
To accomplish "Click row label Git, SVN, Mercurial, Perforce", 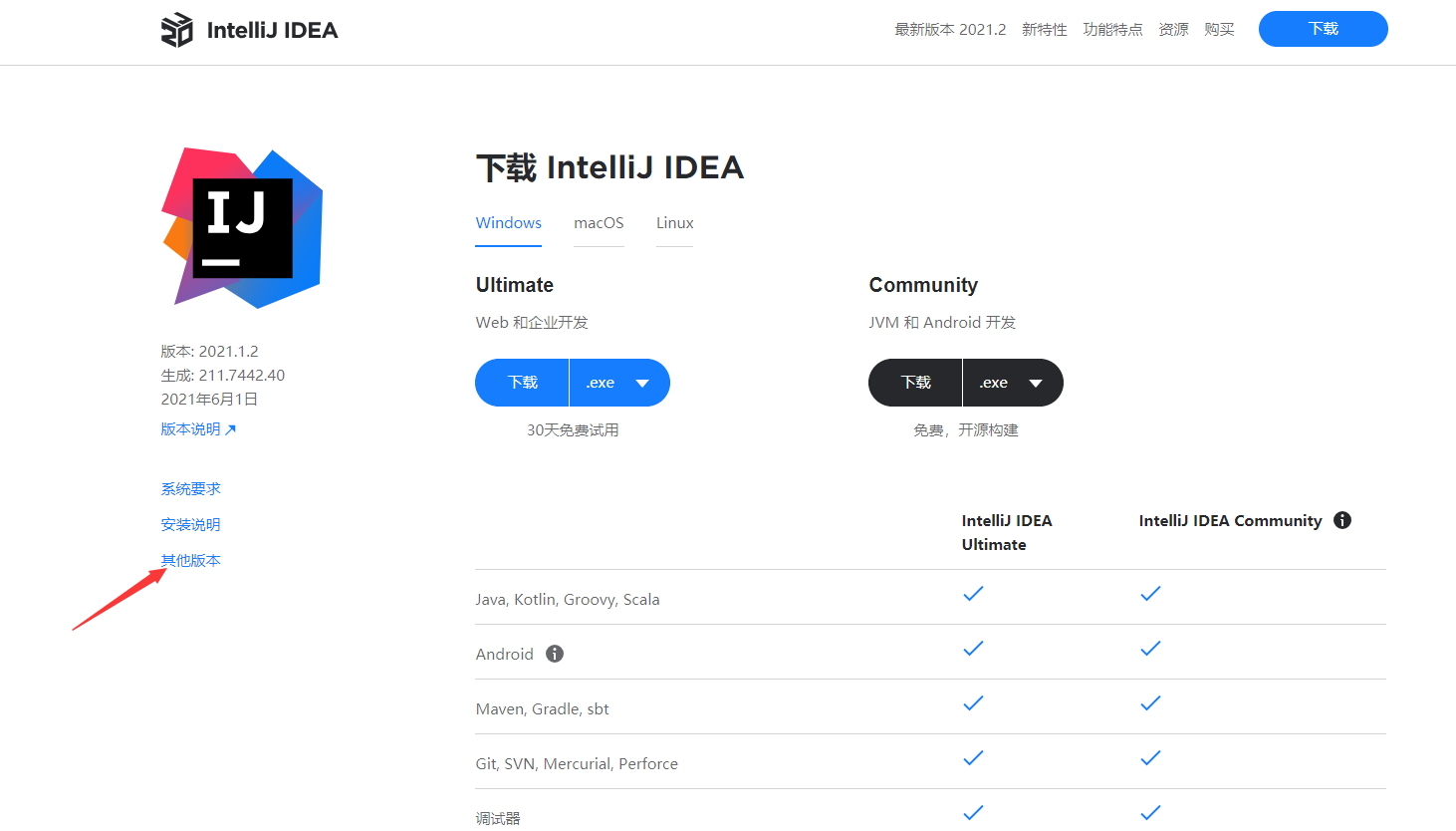I will (577, 764).
